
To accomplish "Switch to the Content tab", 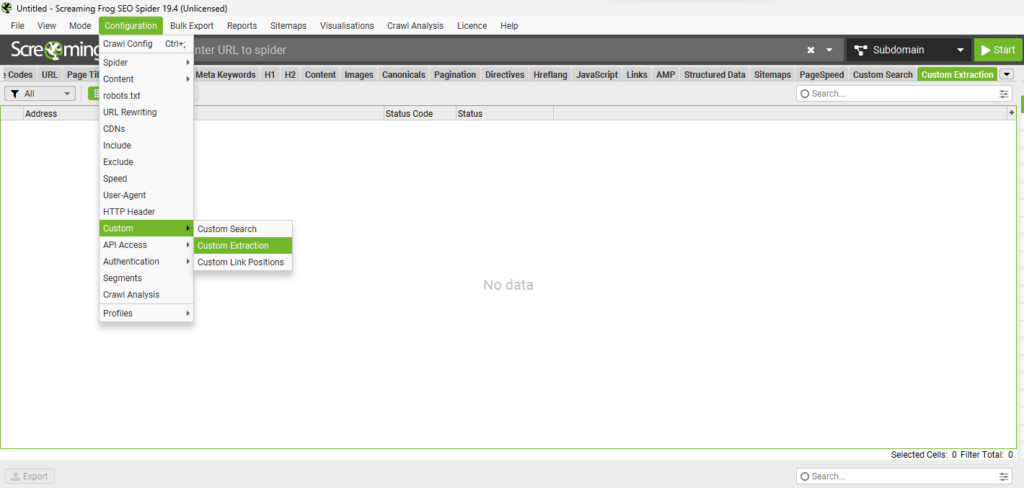I will 320,75.
